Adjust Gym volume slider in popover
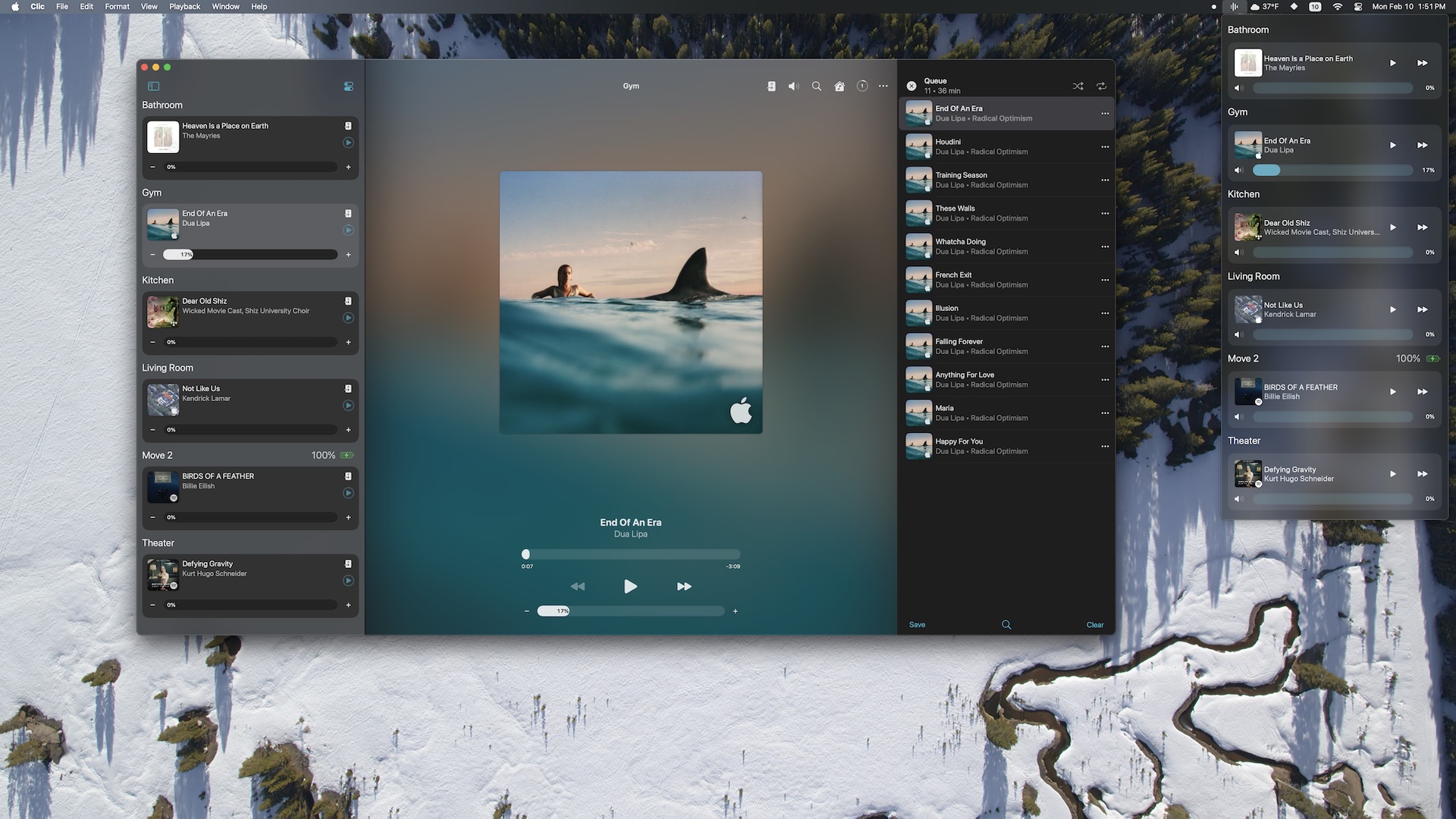Screen dimensions: 1456x819 pyautogui.click(x=1332, y=170)
